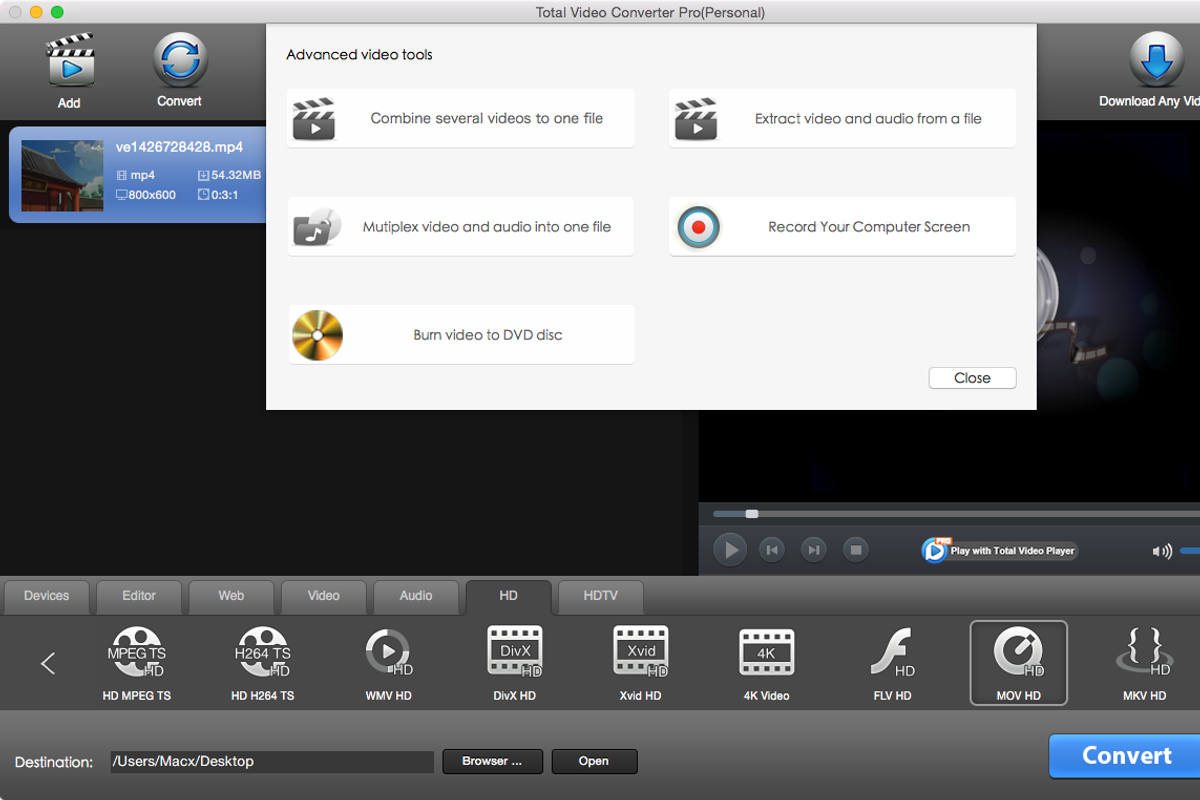Stop the preview playback
This screenshot has height=800, width=1200.
click(855, 549)
